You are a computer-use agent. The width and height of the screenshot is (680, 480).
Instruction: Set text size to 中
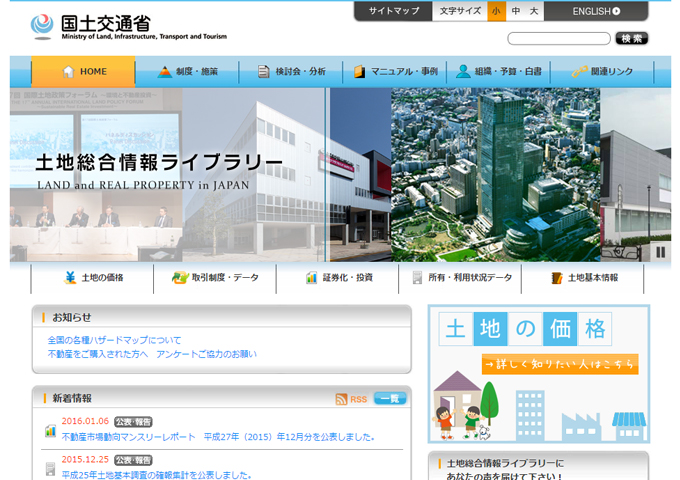(x=515, y=11)
